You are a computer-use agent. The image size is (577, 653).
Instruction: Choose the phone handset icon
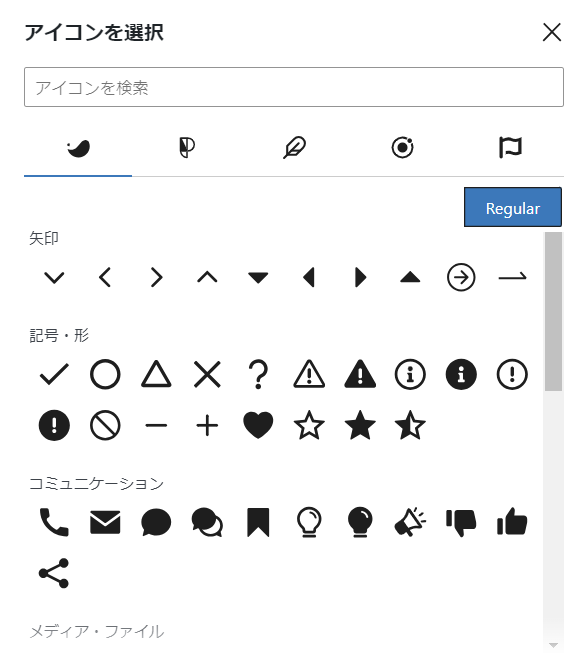(x=54, y=522)
